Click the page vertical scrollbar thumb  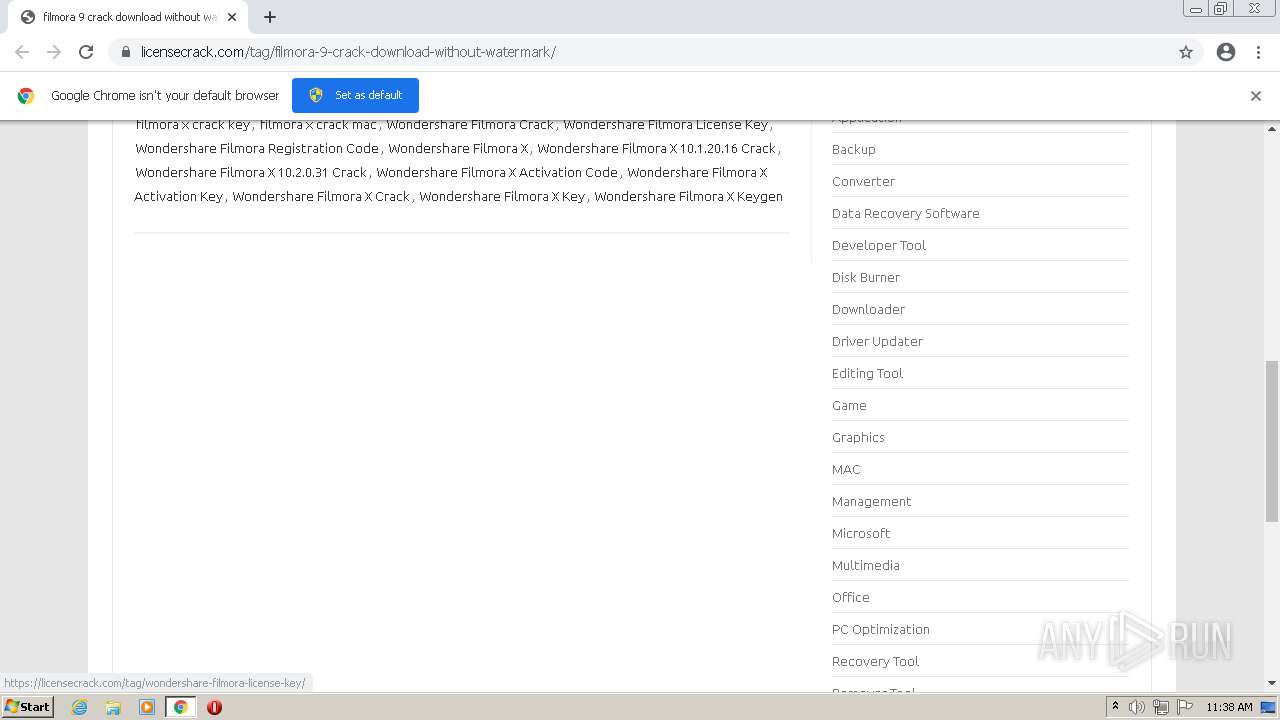point(1272,441)
